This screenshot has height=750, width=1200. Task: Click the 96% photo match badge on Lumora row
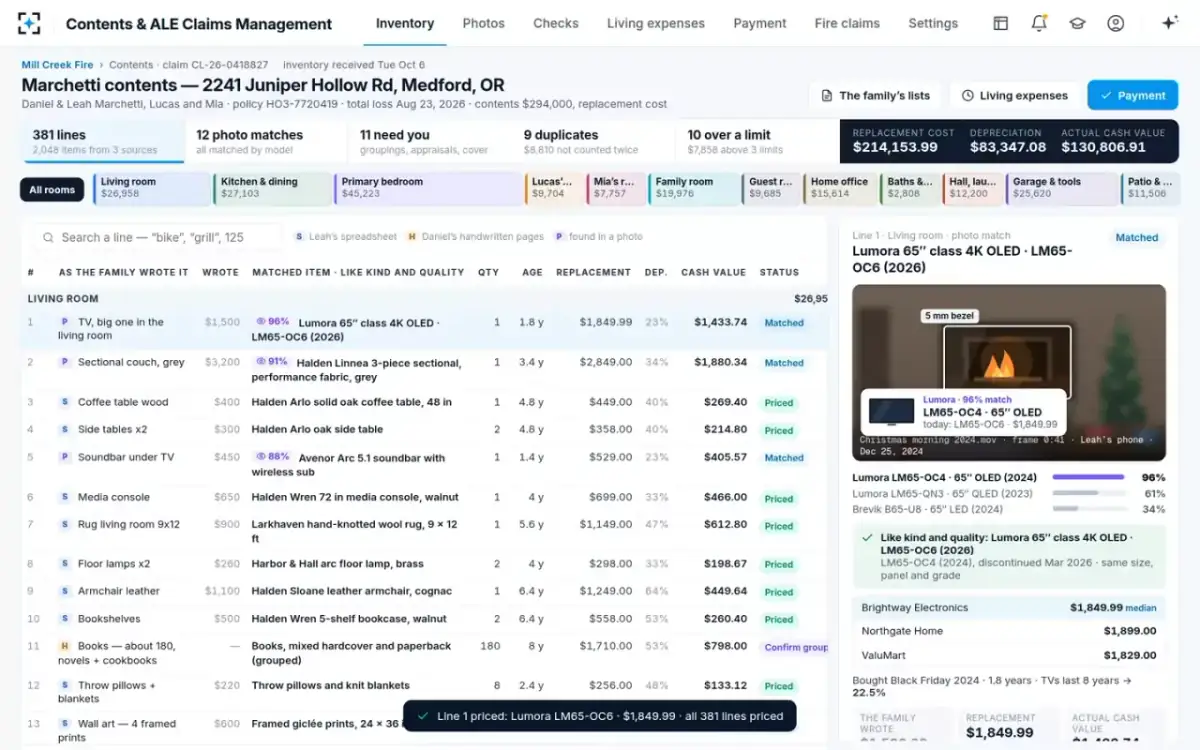point(272,322)
